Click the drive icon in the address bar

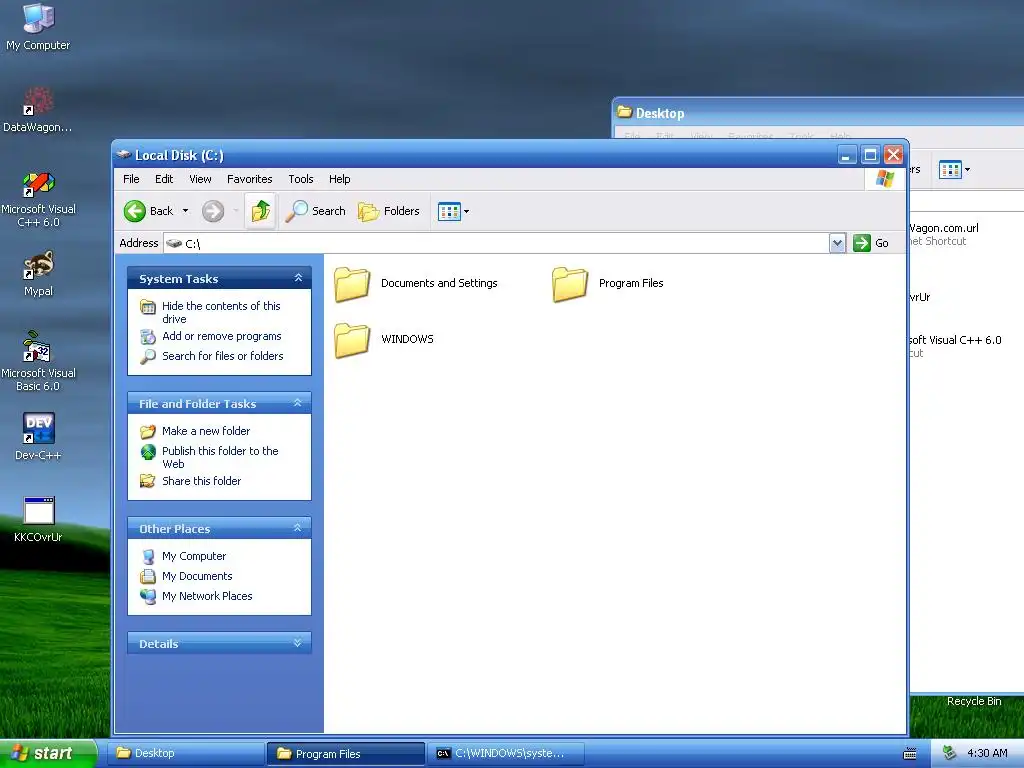tap(174, 243)
